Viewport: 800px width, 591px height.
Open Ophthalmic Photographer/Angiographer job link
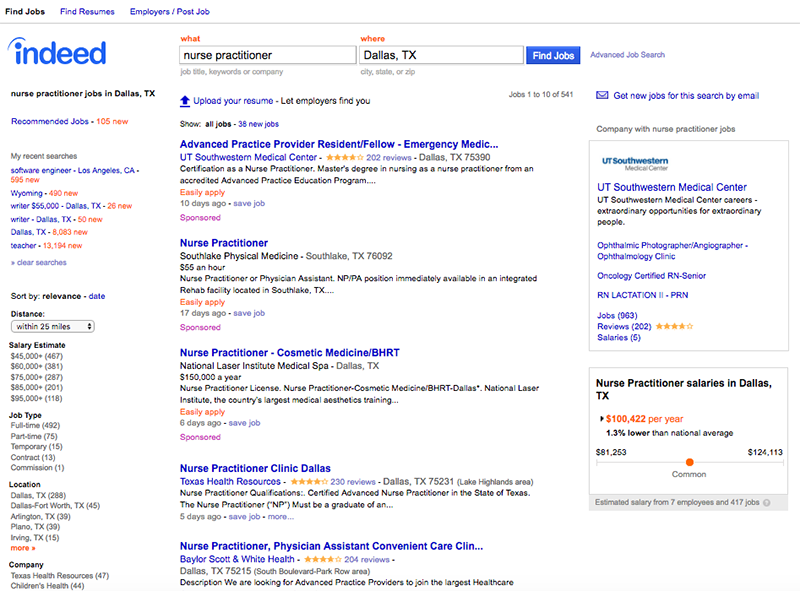pyautogui.click(x=672, y=251)
